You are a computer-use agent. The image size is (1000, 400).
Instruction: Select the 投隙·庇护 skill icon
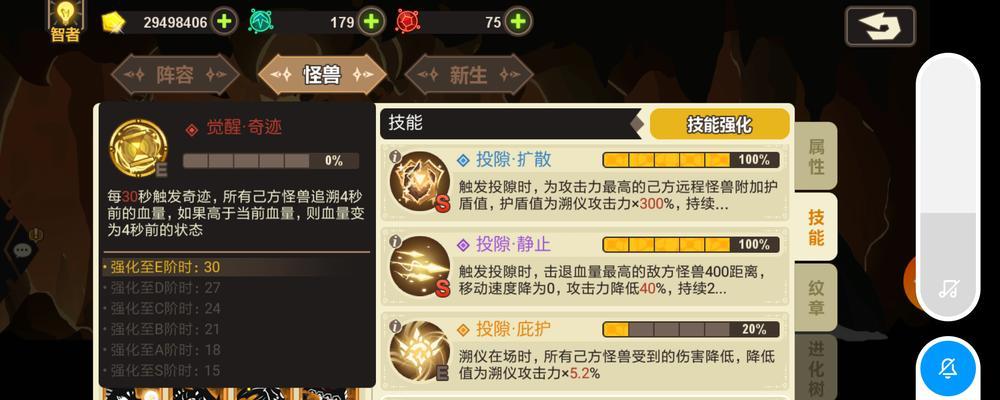tap(420, 351)
